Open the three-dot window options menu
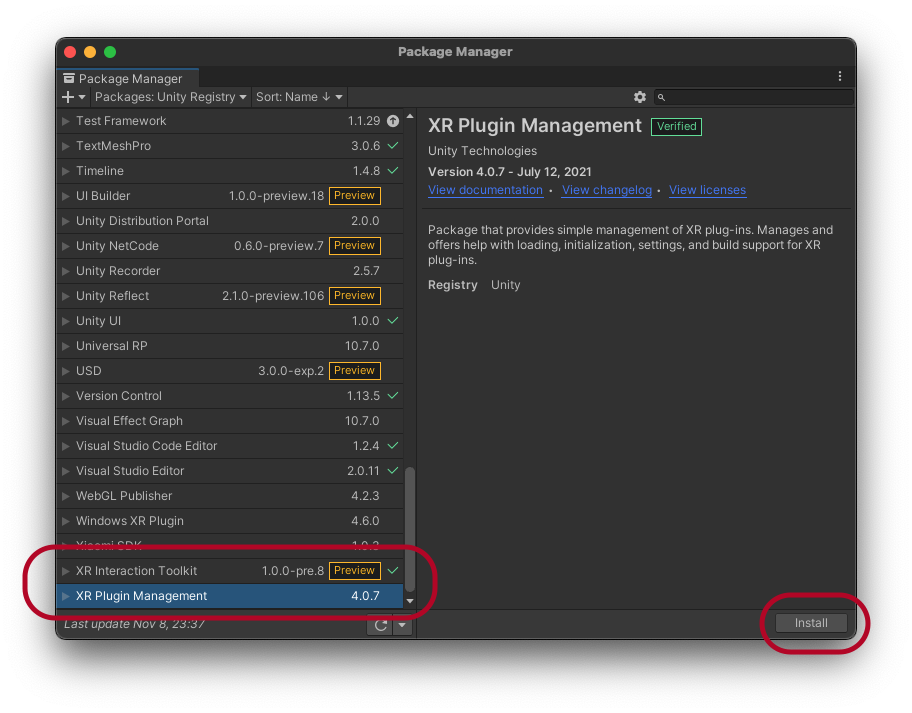The height and width of the screenshot is (713, 912). click(839, 76)
